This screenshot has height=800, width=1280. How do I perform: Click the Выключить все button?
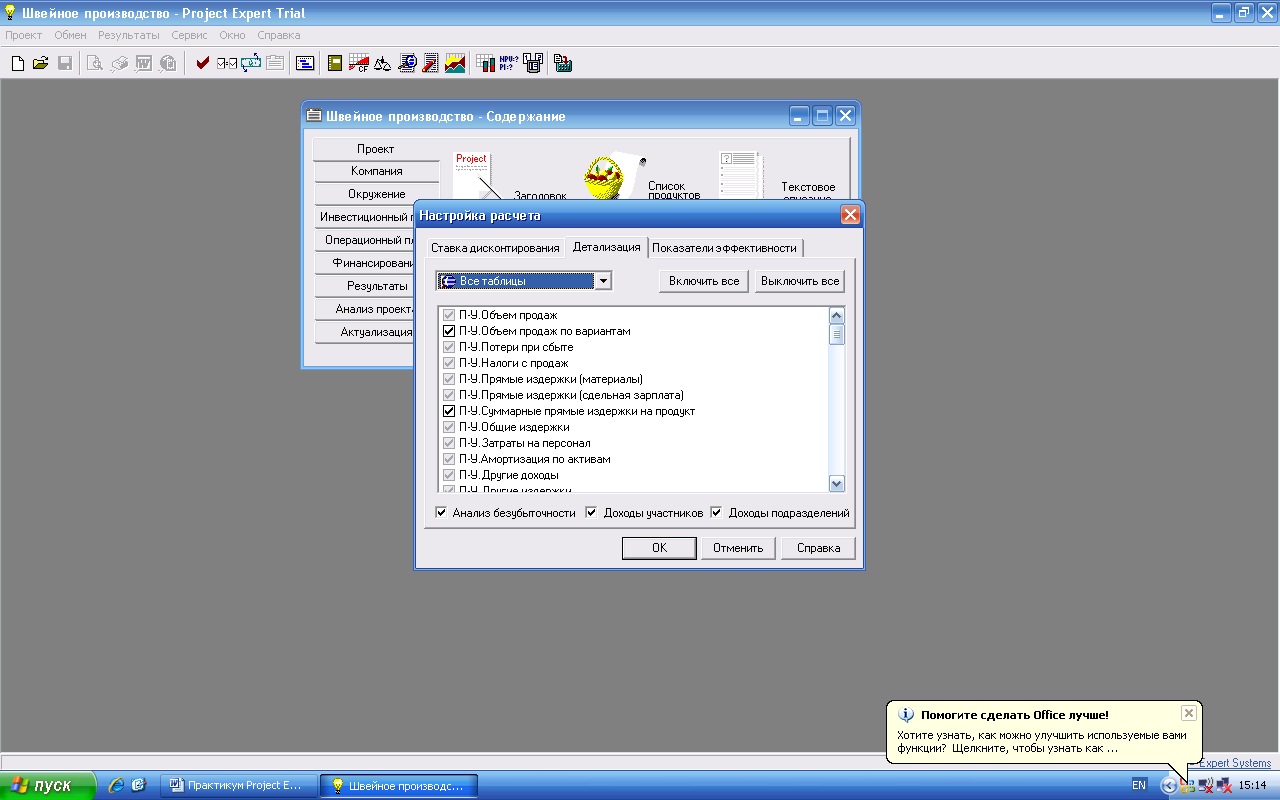click(x=800, y=281)
